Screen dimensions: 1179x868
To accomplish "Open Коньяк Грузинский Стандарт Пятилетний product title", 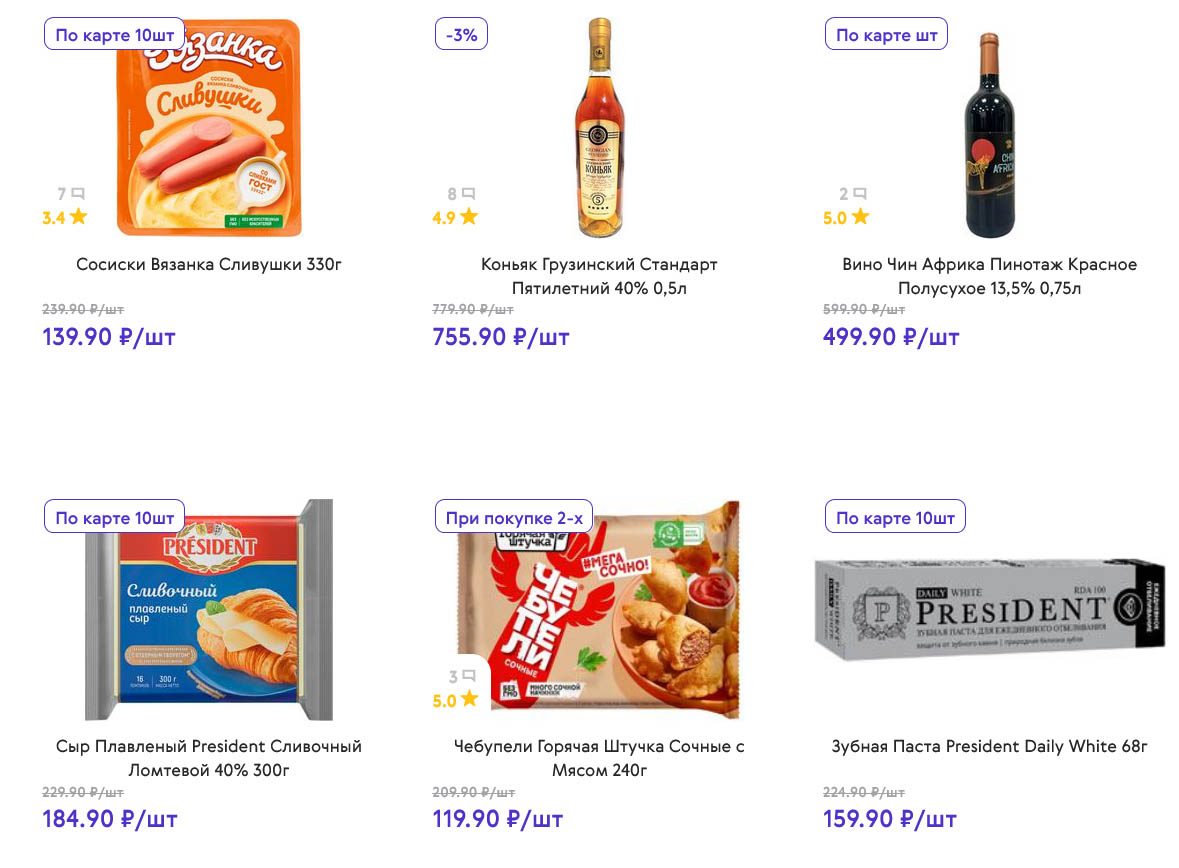I will click(x=599, y=277).
